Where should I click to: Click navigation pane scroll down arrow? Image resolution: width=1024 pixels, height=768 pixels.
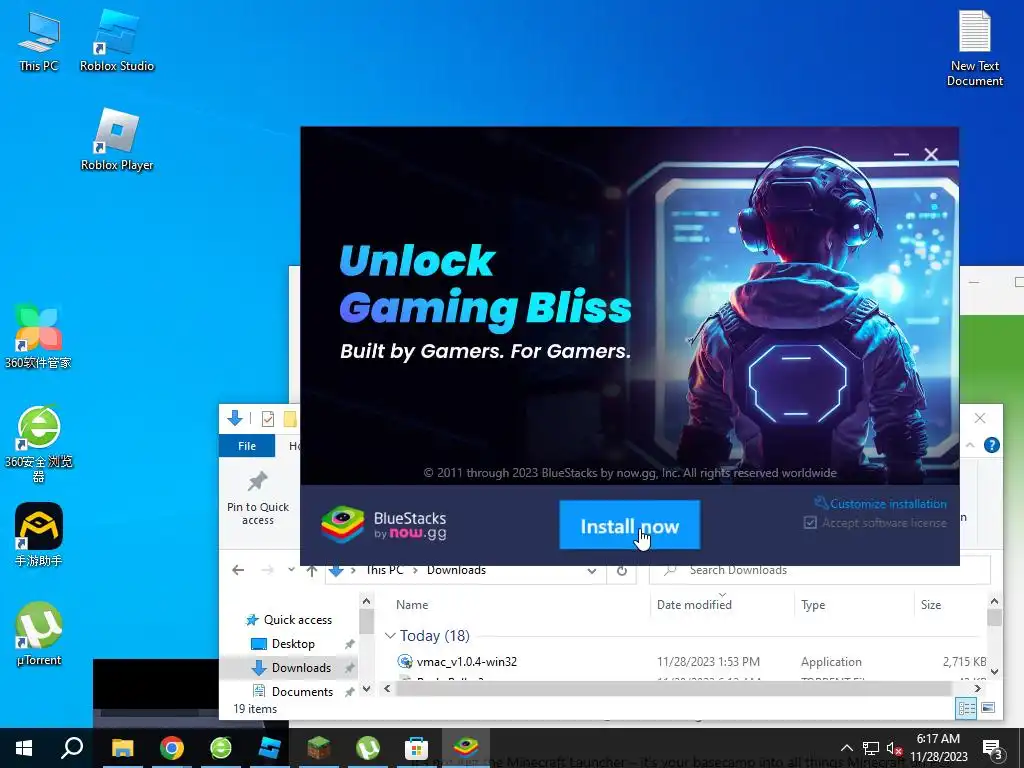click(x=366, y=689)
